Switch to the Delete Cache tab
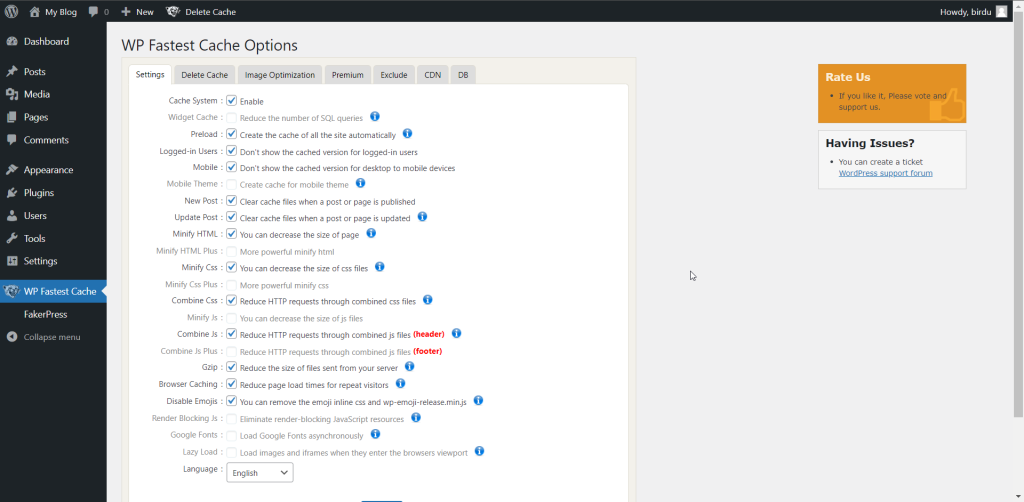This screenshot has width=1024, height=502. pos(204,75)
